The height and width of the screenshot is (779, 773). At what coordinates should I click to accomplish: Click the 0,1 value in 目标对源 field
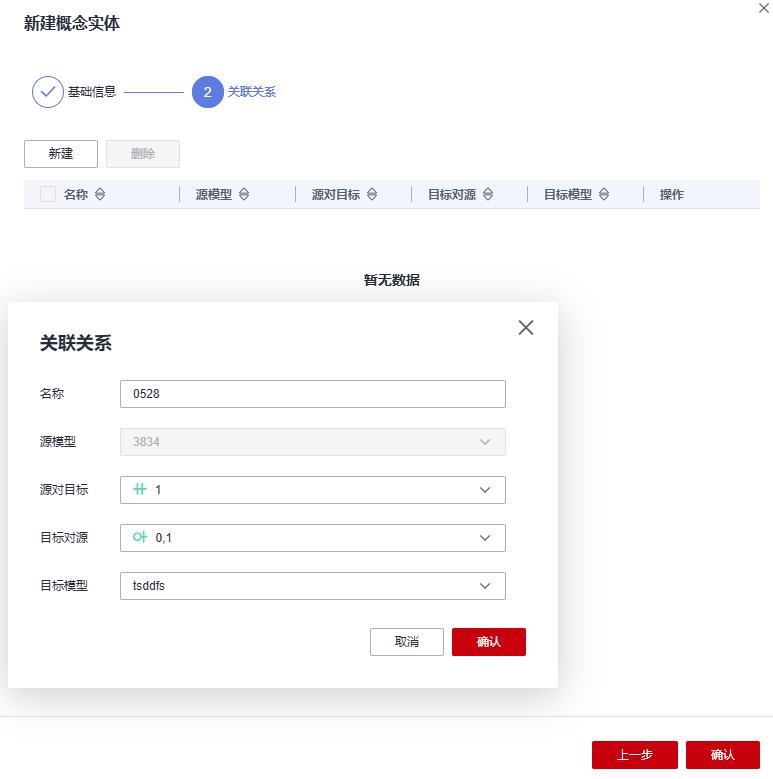[163, 538]
